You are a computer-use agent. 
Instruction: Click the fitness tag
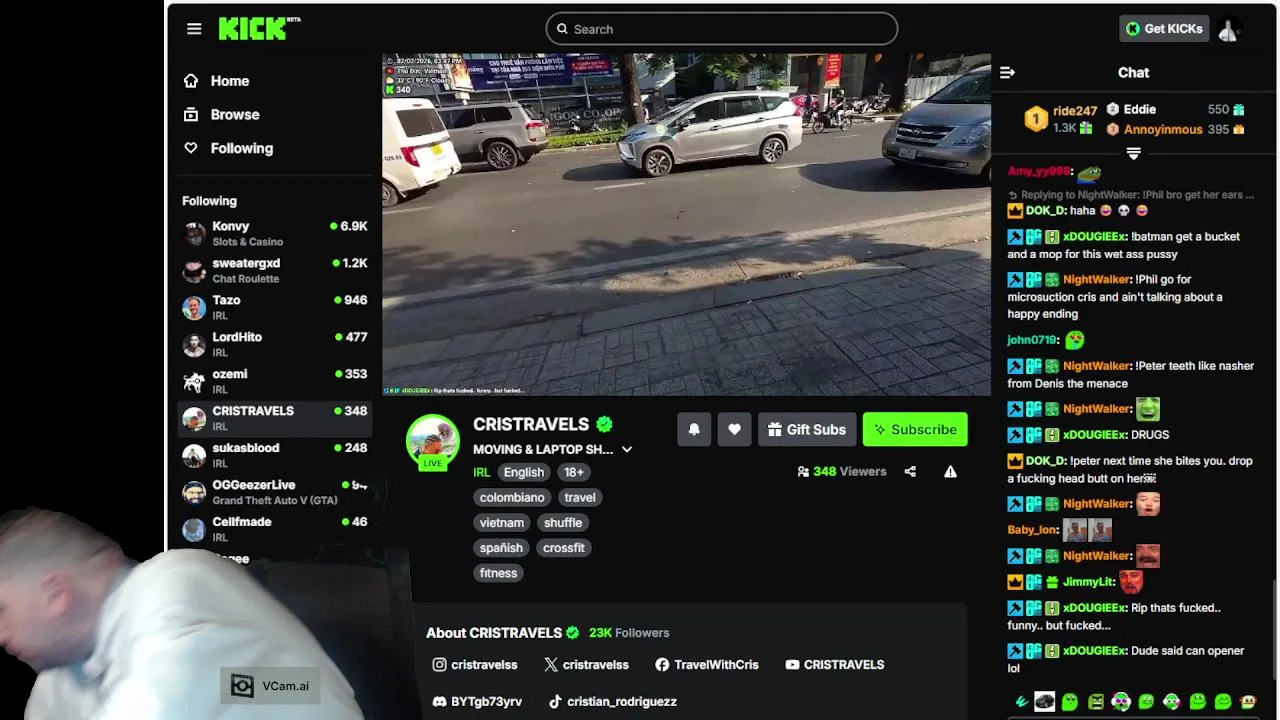[498, 573]
